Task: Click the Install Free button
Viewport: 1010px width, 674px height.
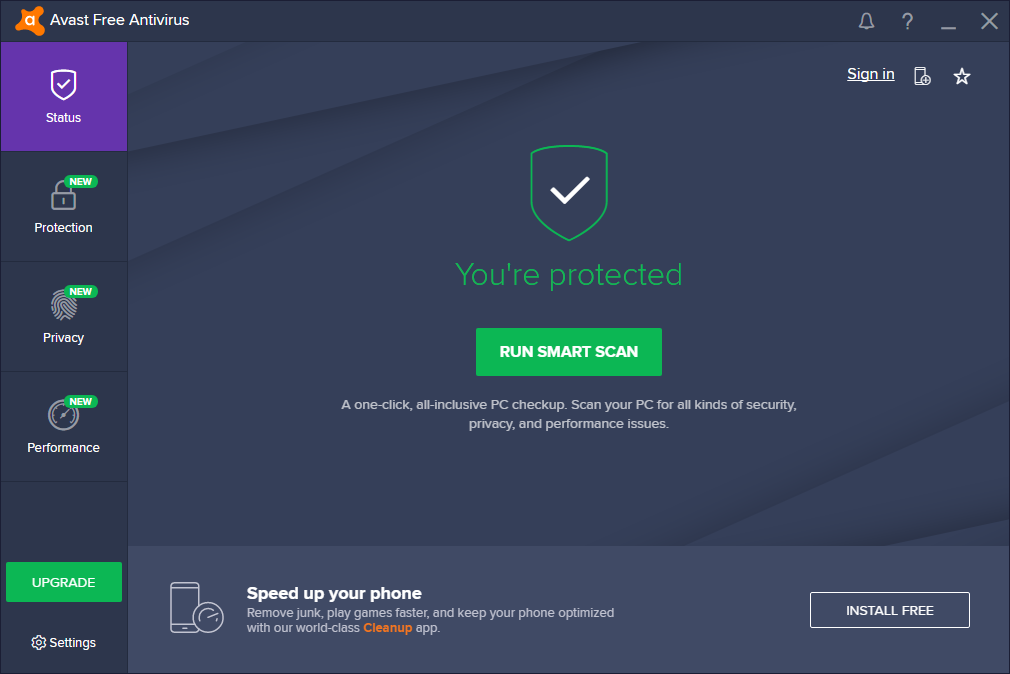Action: click(890, 610)
